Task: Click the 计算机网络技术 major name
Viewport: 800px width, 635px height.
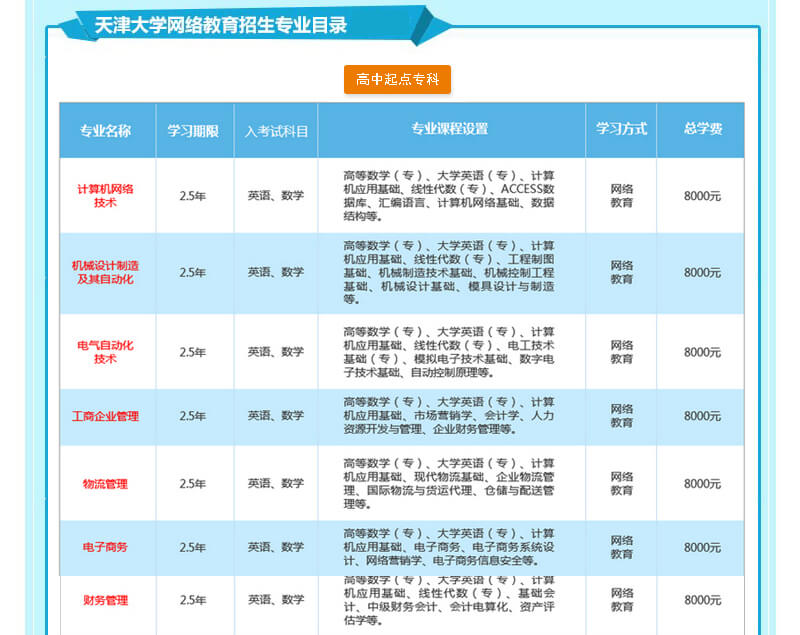Action: 106,196
